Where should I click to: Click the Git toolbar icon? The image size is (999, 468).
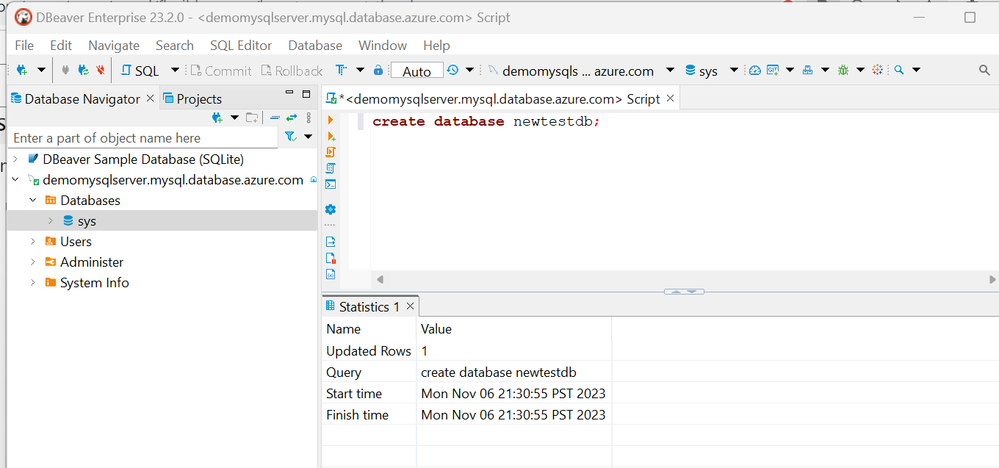tap(773, 70)
